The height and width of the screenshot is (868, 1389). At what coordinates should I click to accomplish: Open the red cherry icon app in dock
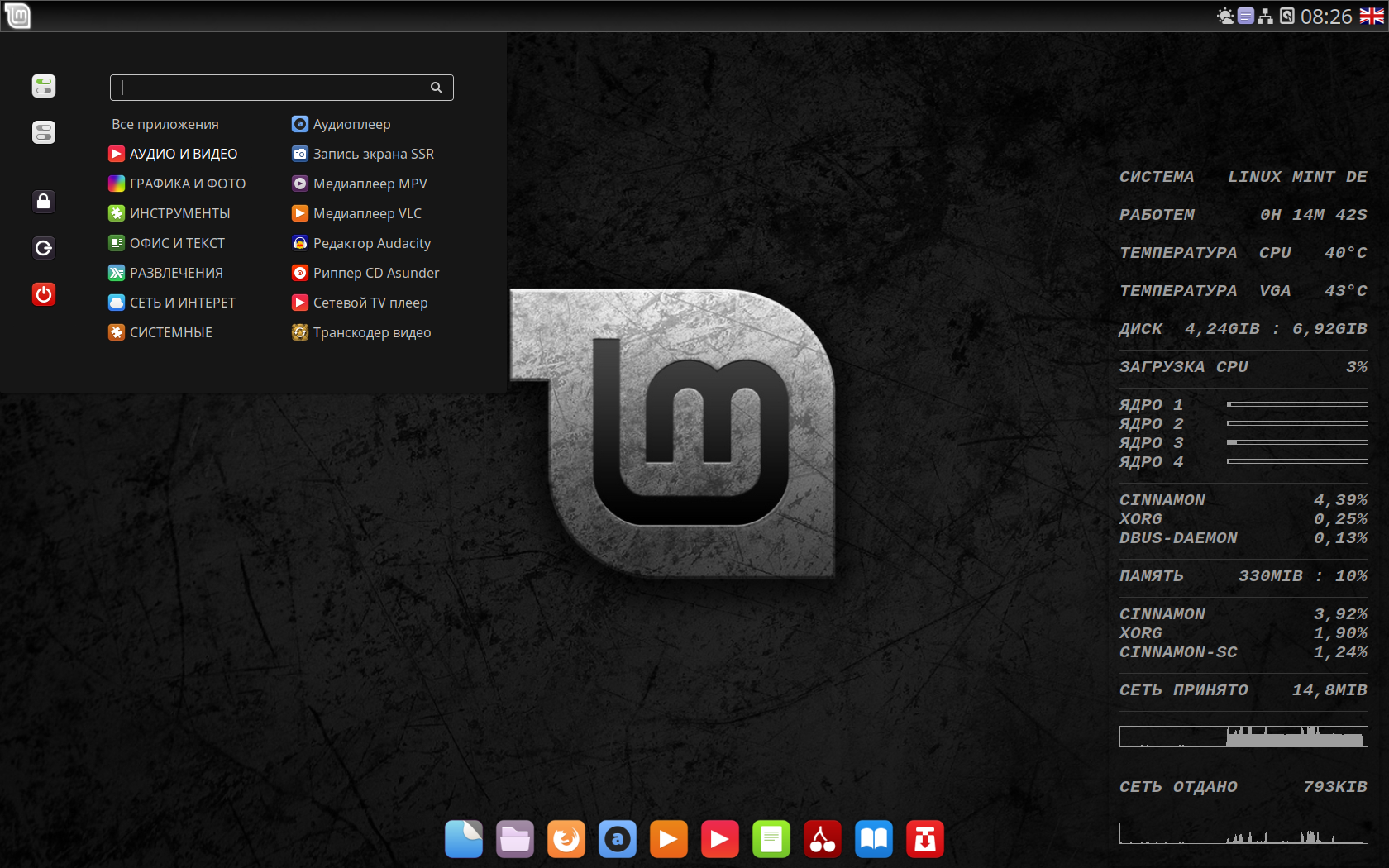point(823,840)
